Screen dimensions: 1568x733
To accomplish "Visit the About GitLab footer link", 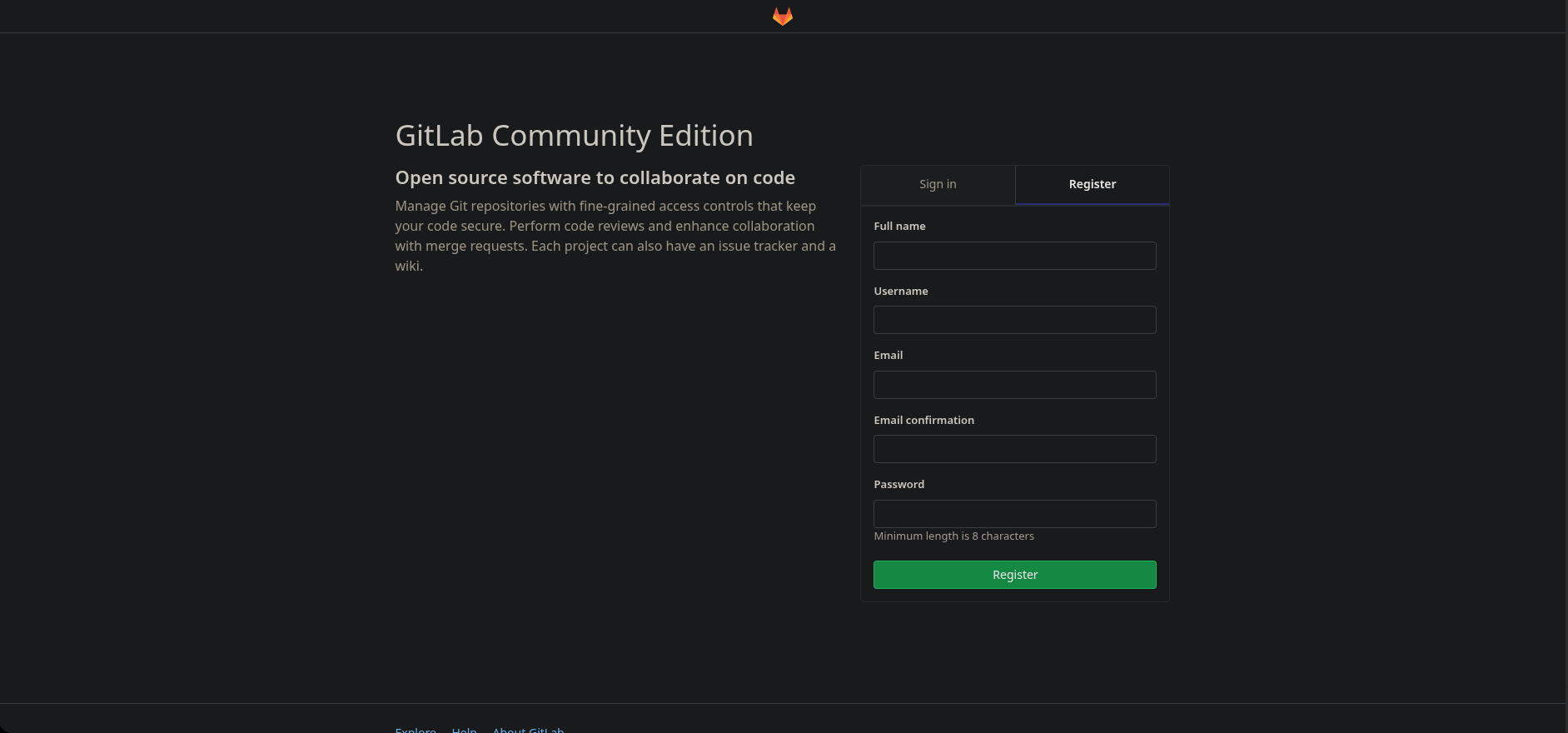I will [x=529, y=729].
